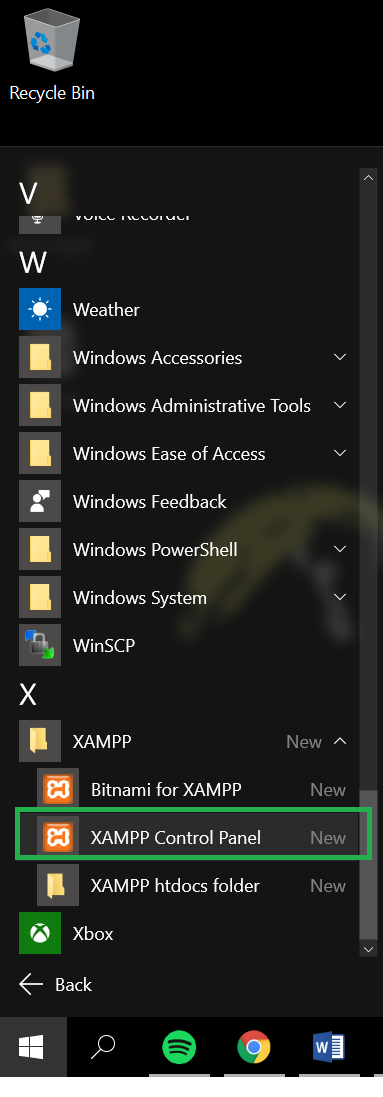Open Word from the taskbar
Viewport: 383px width, 1097px height.
[x=328, y=1047]
